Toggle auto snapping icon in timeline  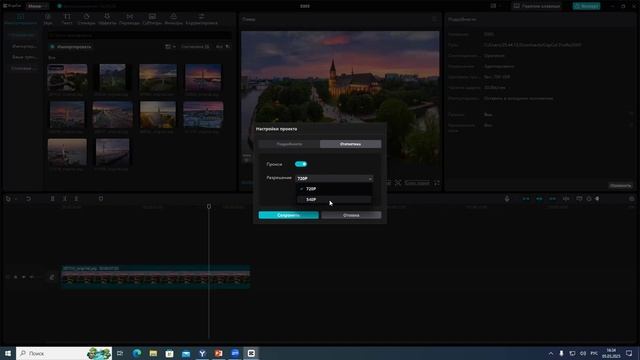(539, 199)
